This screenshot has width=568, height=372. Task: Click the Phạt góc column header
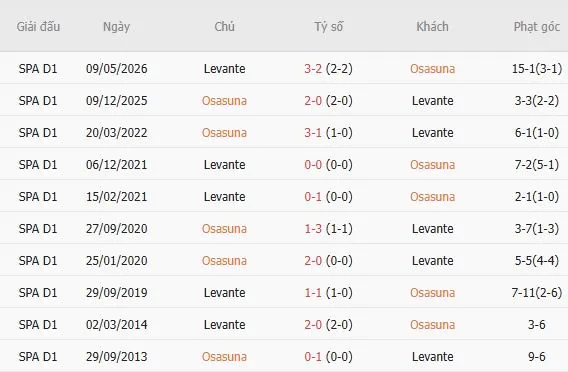click(x=536, y=27)
